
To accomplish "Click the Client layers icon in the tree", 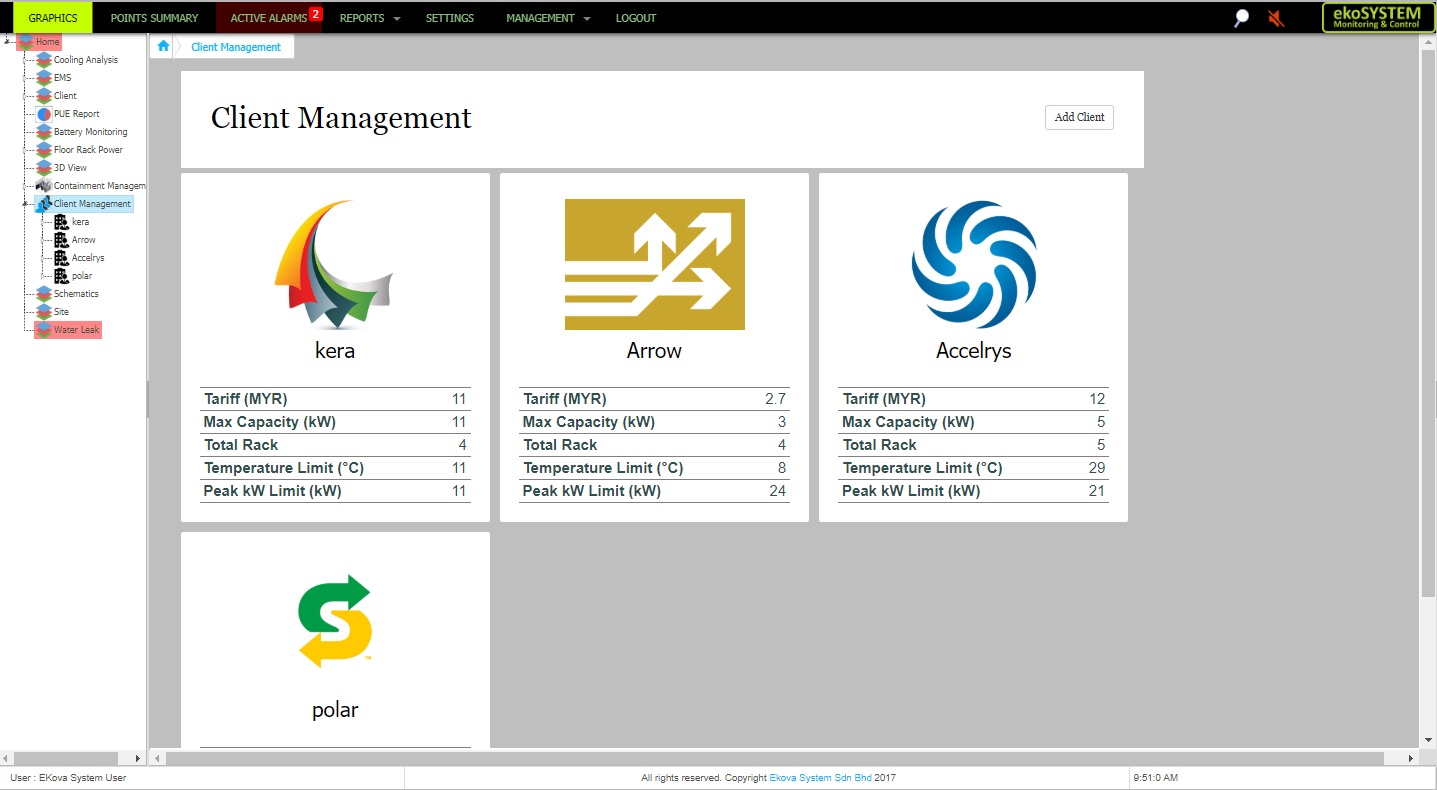I will (43, 96).
